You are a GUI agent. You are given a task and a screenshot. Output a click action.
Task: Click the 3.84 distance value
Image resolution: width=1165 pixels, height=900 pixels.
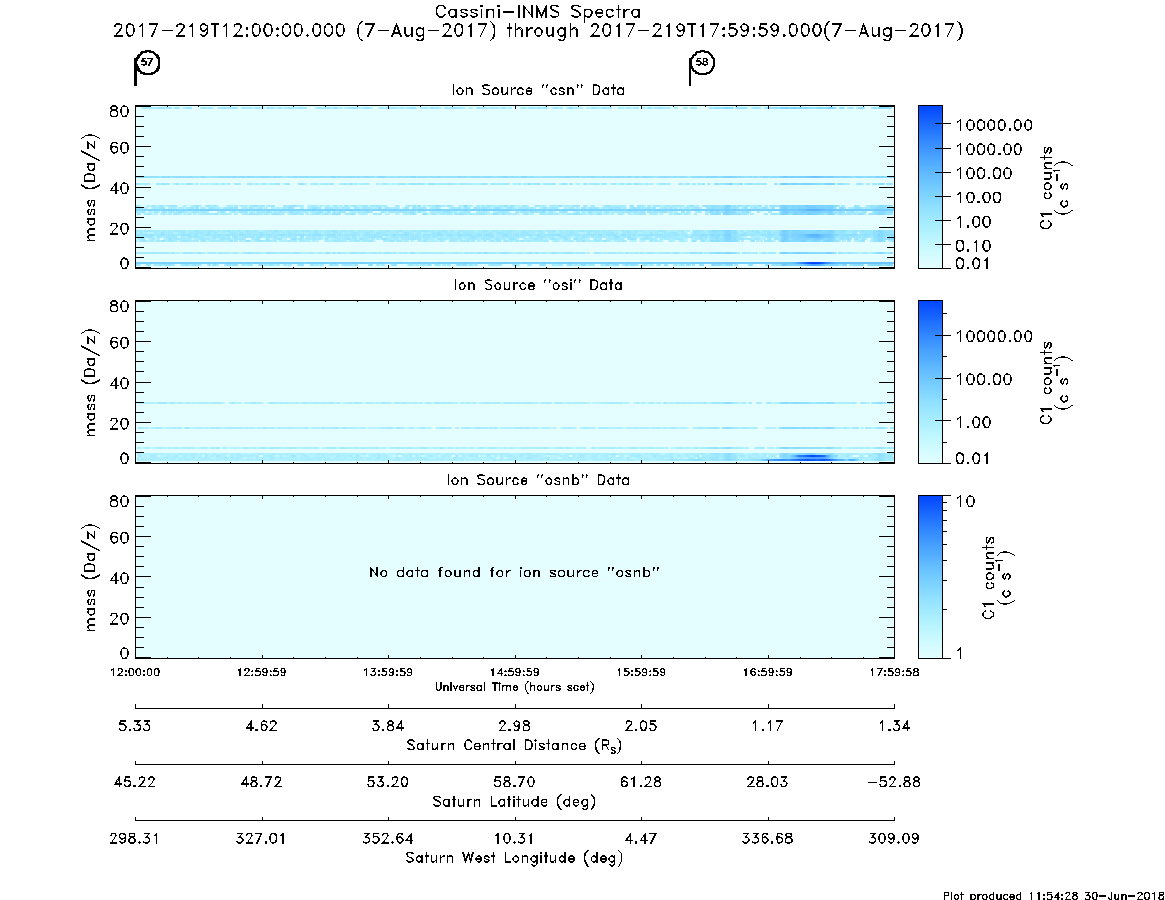coord(388,726)
